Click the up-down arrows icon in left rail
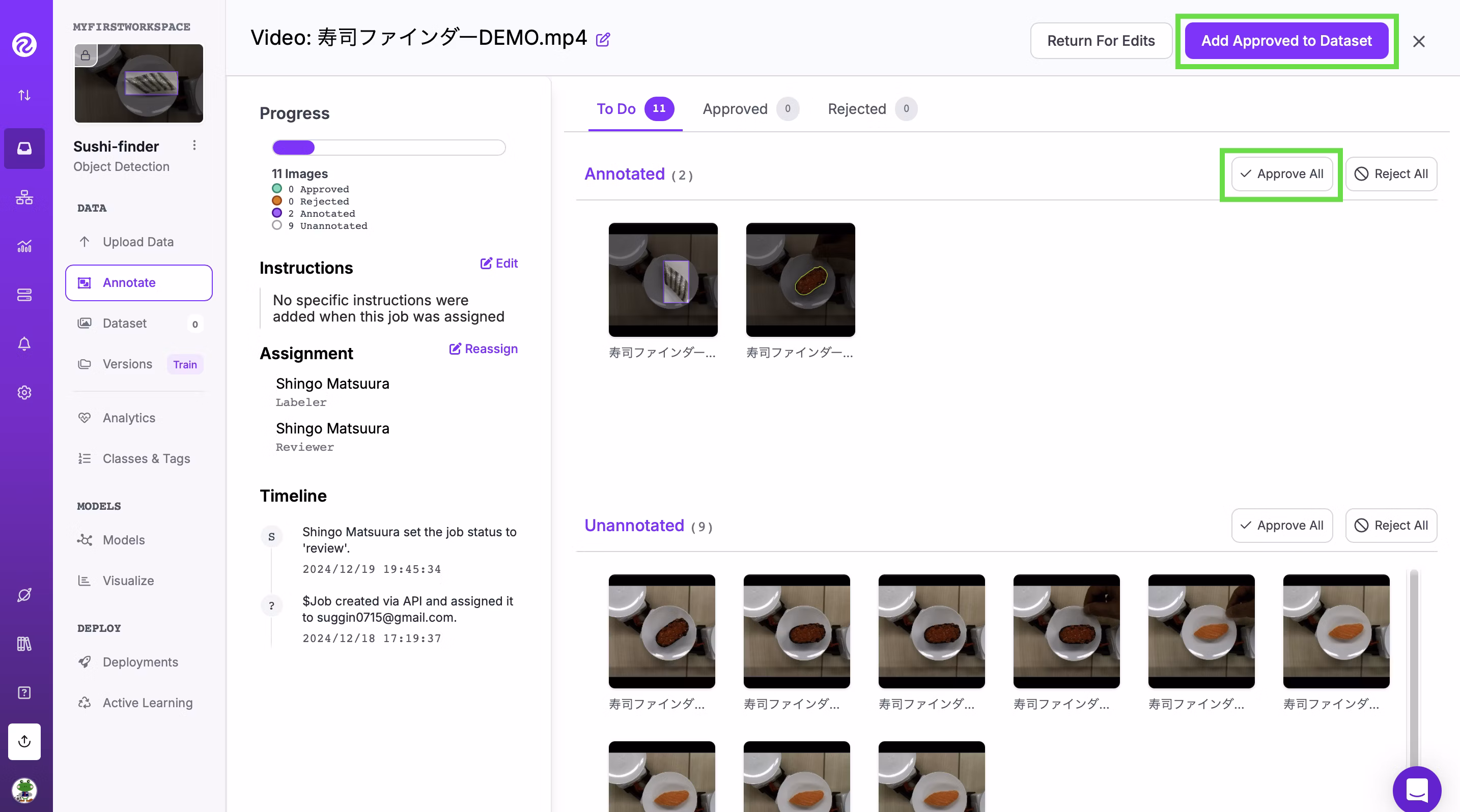1460x812 pixels. tap(24, 95)
